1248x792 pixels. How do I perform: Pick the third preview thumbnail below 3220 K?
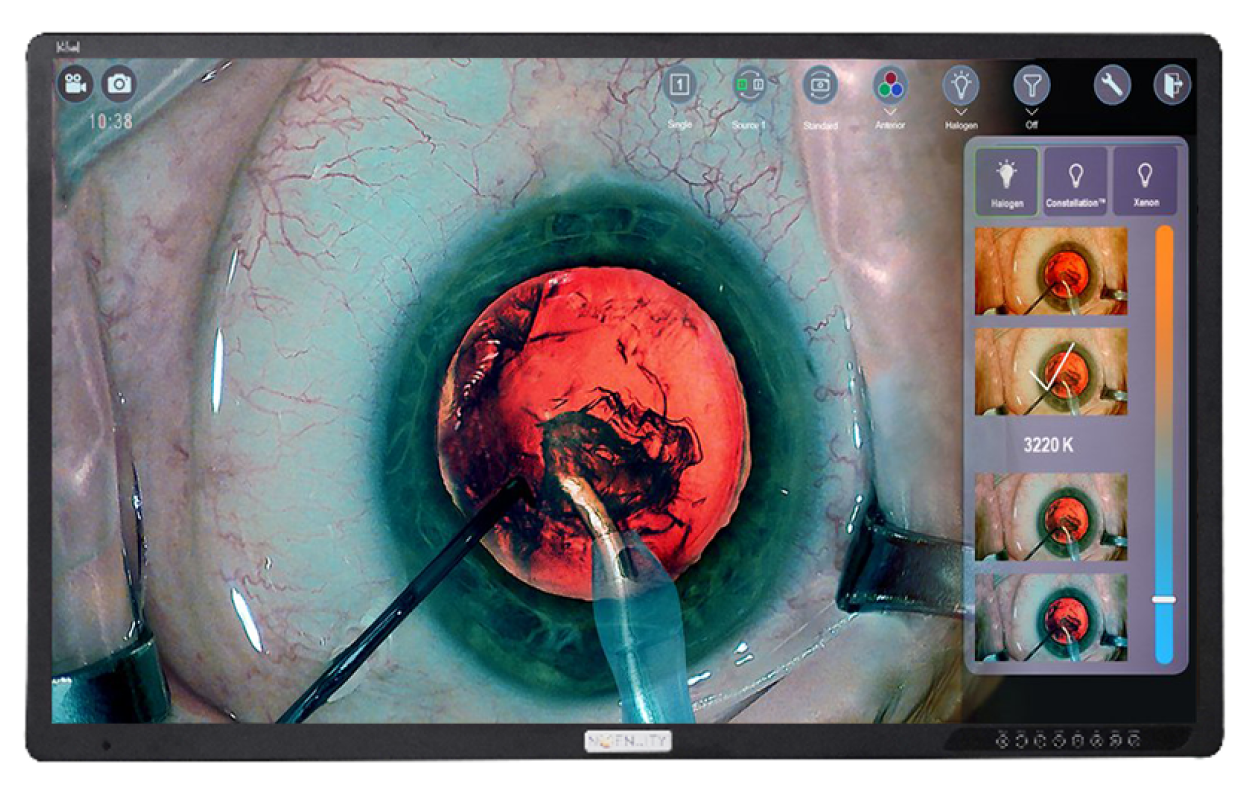click(1050, 516)
